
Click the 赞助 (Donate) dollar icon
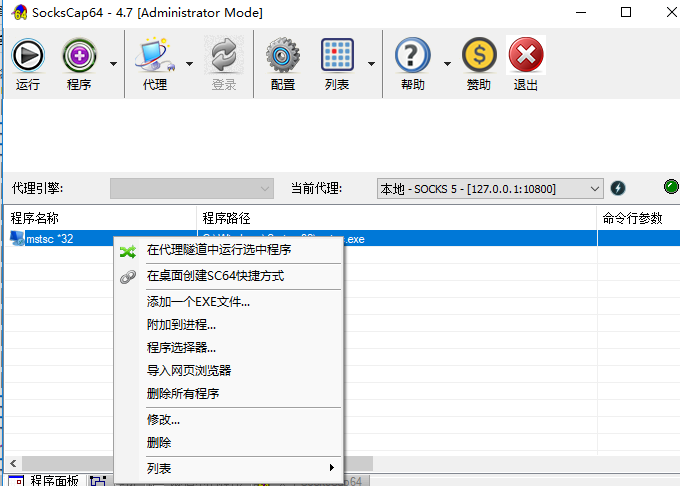[479, 56]
